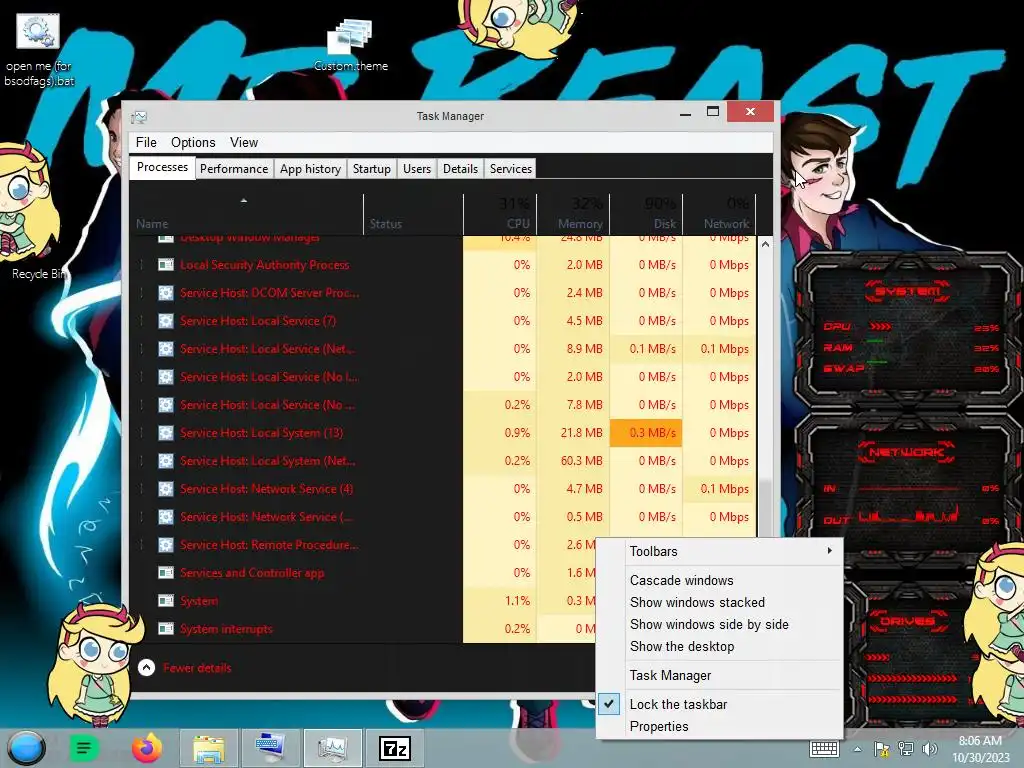Screen dimensions: 1024x768
Task: Open the Options menu
Action: pos(193,142)
